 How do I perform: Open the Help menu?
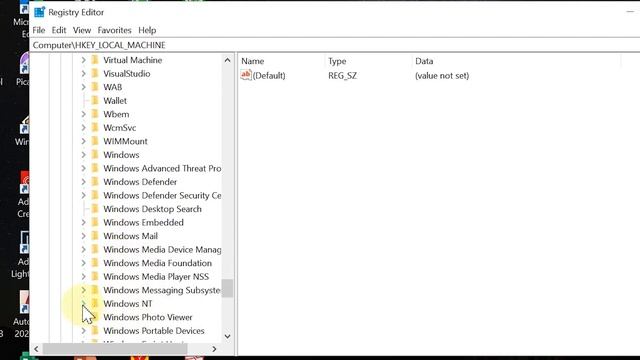[x=147, y=30]
